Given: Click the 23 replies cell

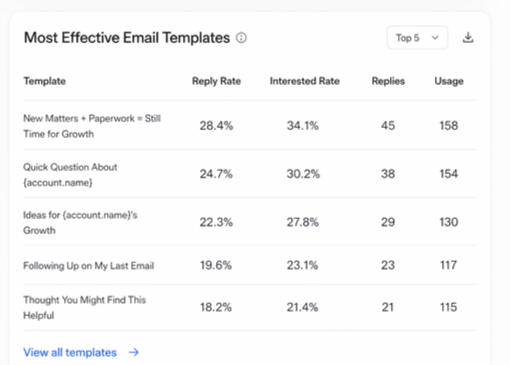Looking at the screenshot, I should (x=388, y=265).
